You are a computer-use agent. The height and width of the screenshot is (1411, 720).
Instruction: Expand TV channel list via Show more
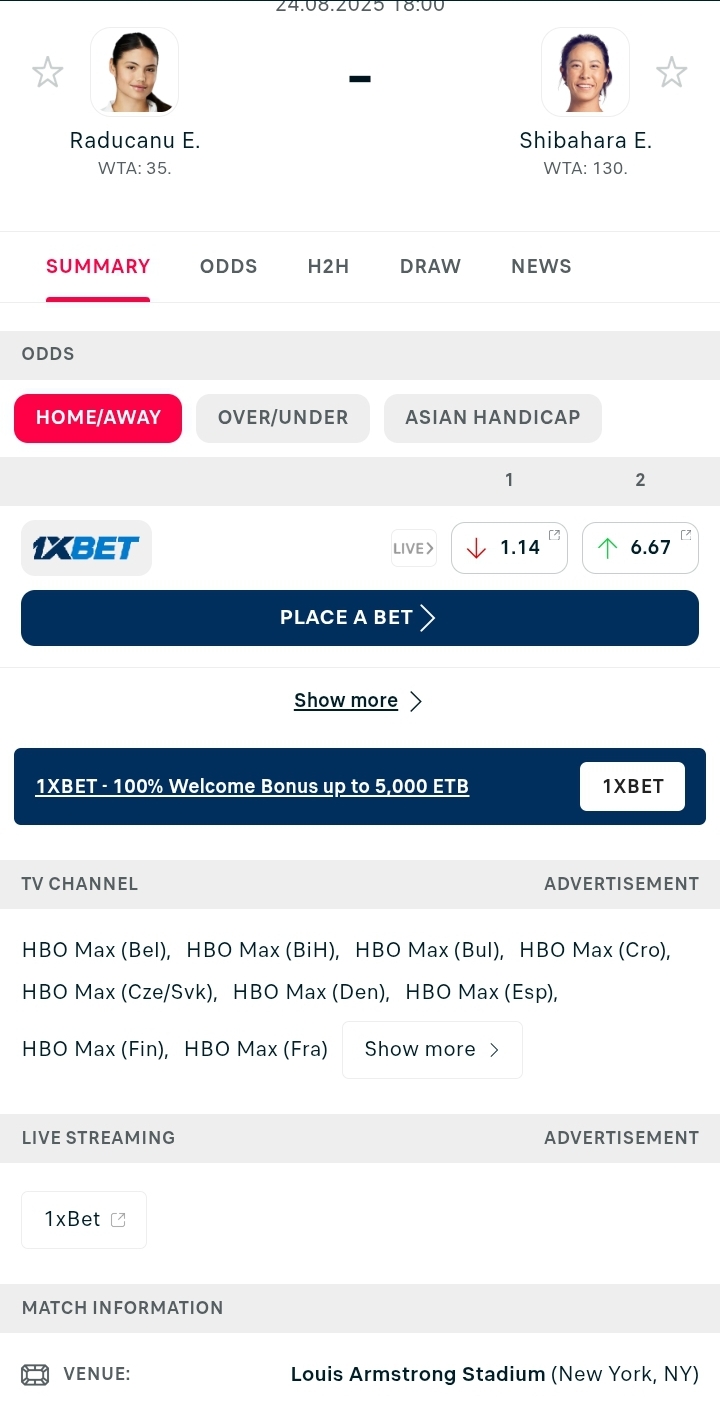pyautogui.click(x=432, y=1050)
